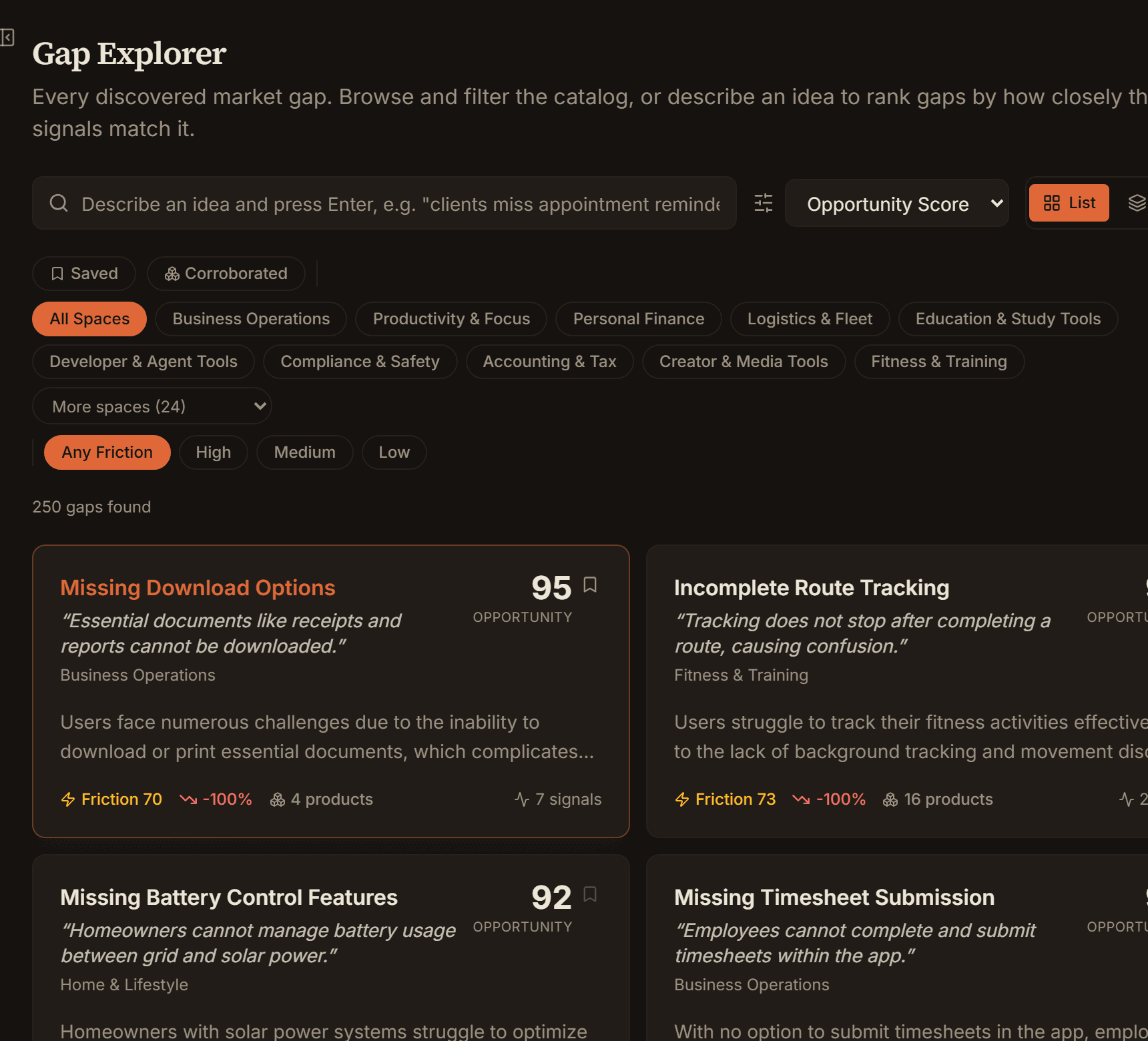Click the 95 opportunity score
This screenshot has width=1148, height=1041.
[551, 587]
